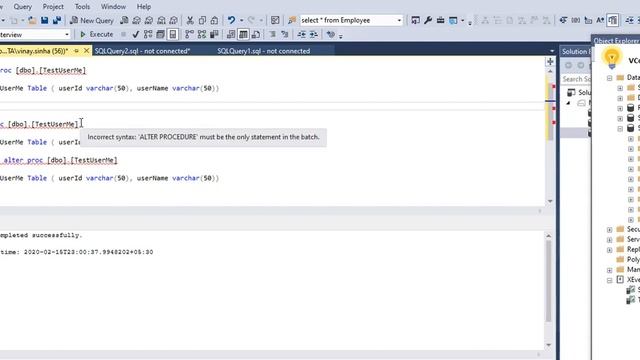Click the Query Options icon
Screen dimensions: 640x360
point(160,35)
